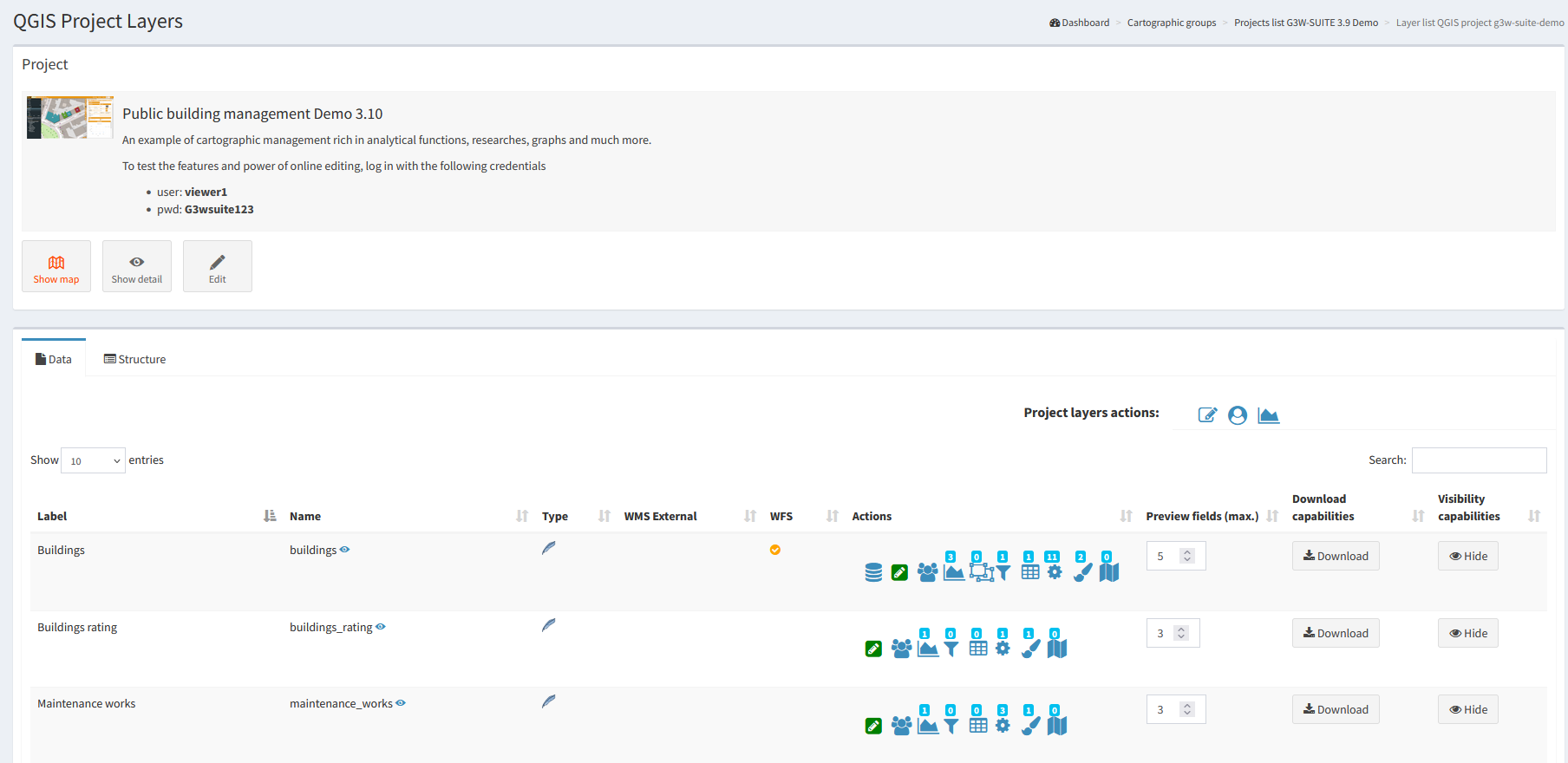The width and height of the screenshot is (1568, 763).
Task: Open filter funnel icon in Buildings row
Action: tap(1003, 572)
